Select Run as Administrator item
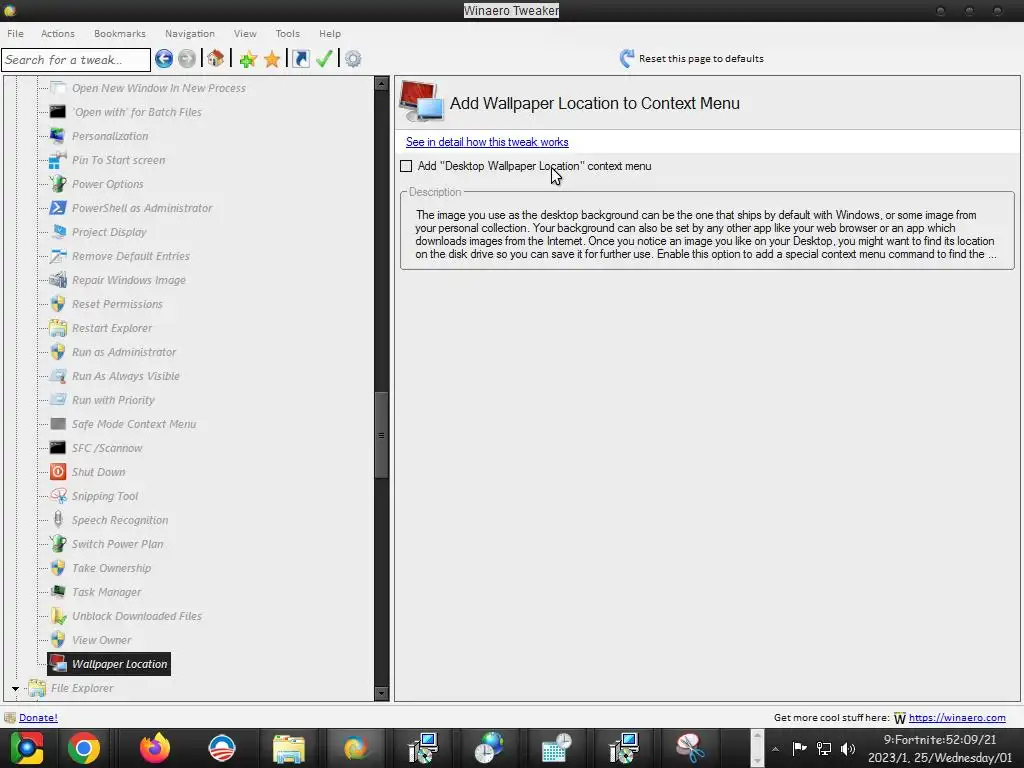1024x768 pixels. pos(124,352)
